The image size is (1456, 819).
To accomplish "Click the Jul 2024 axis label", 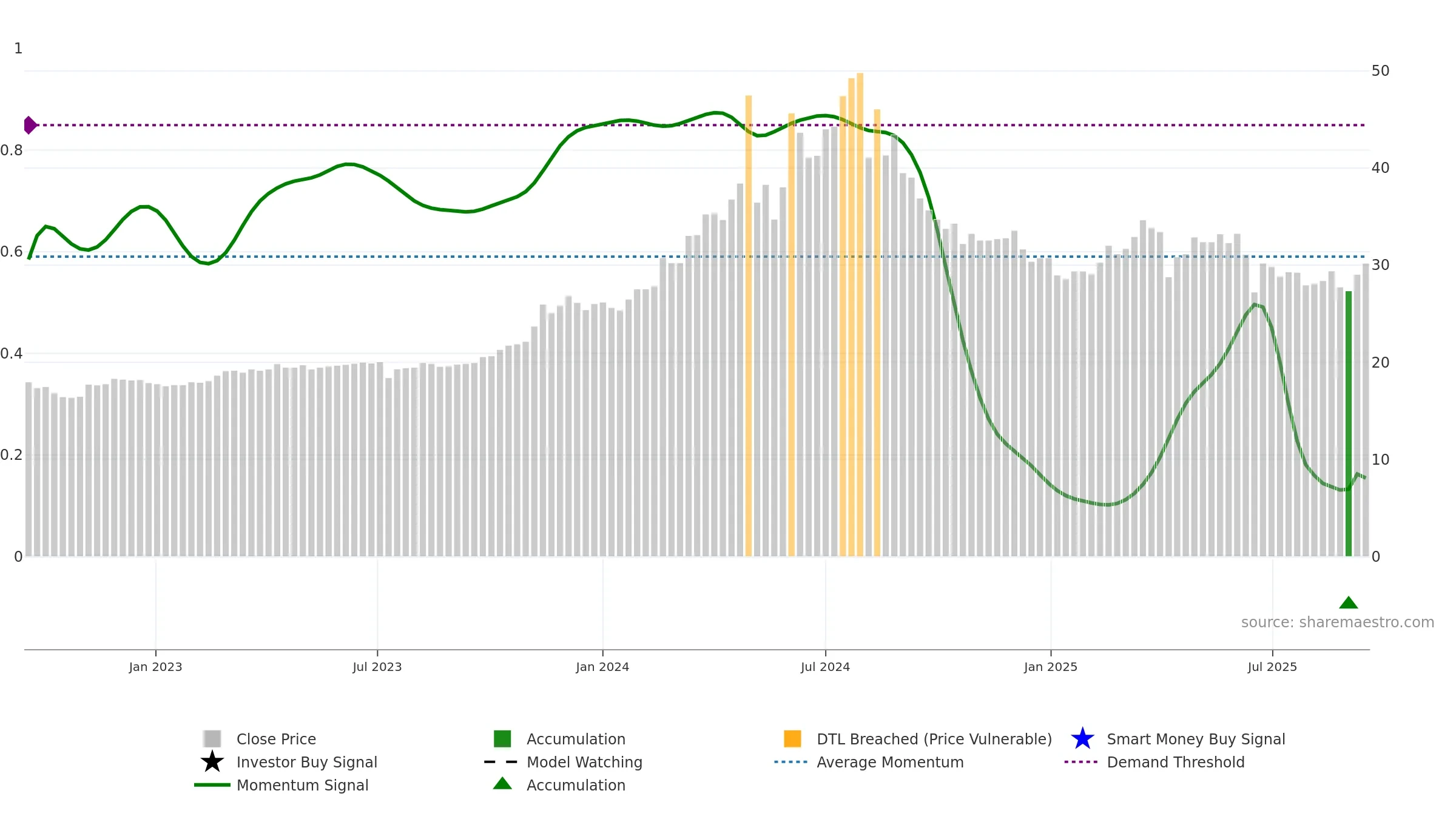I will [825, 667].
